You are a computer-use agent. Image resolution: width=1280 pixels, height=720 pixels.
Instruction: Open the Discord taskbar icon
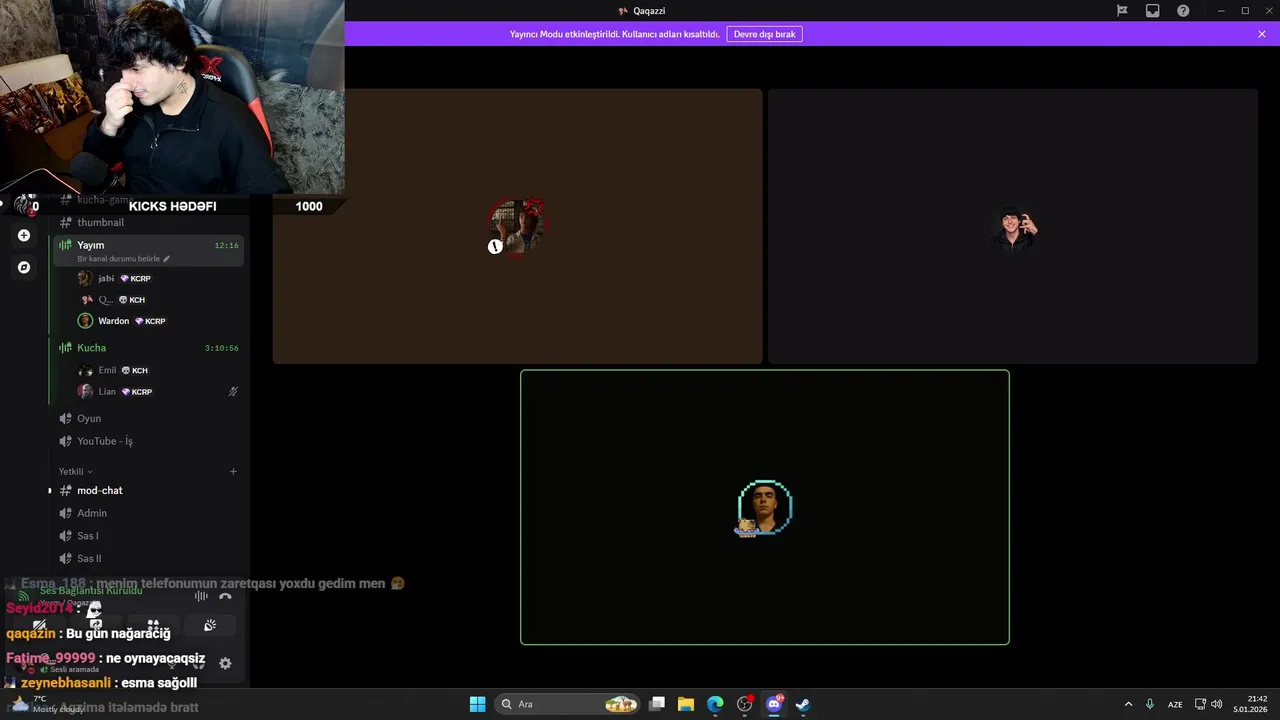pos(774,704)
